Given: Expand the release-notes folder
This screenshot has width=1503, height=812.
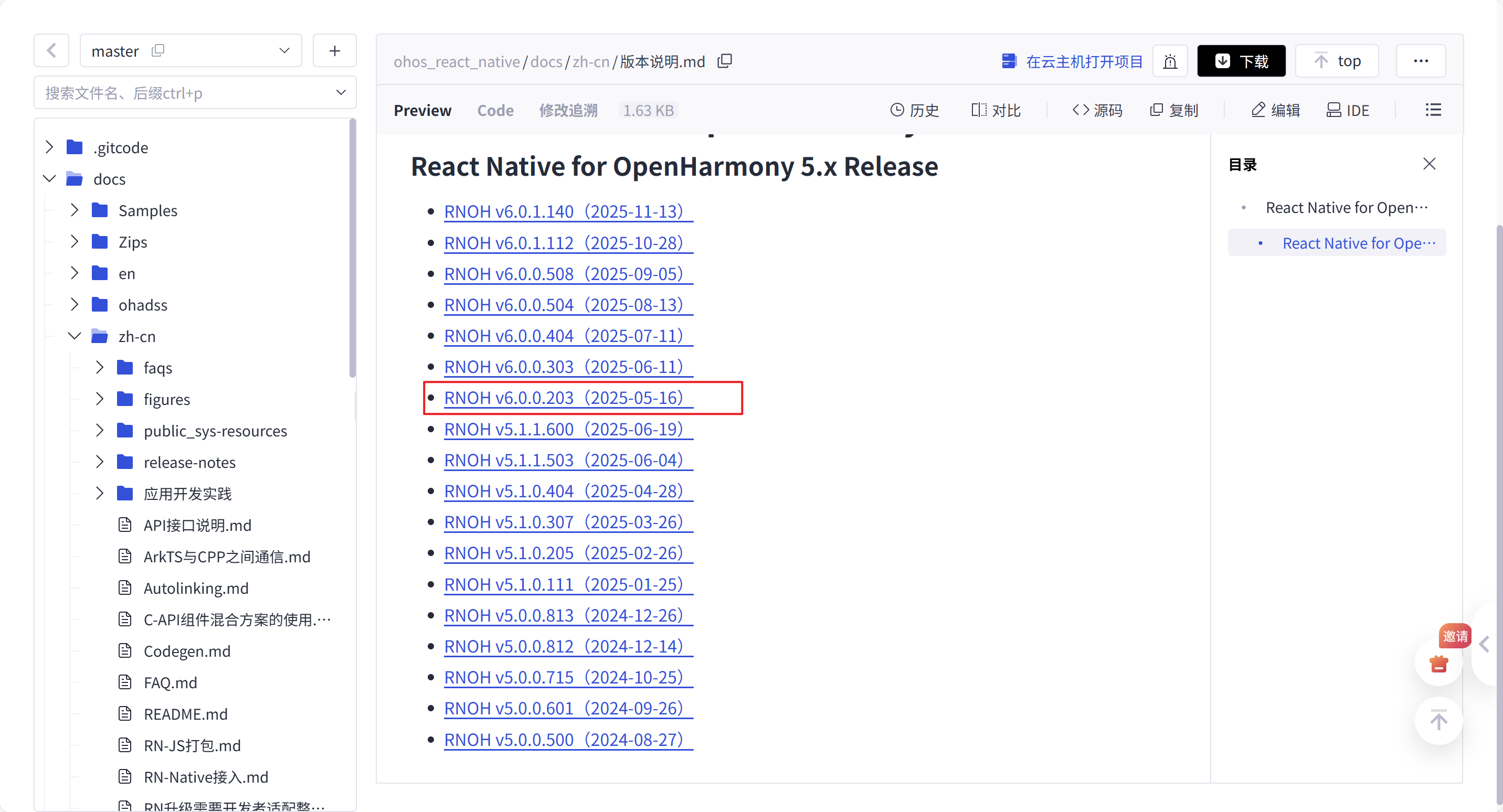Looking at the screenshot, I should [100, 463].
